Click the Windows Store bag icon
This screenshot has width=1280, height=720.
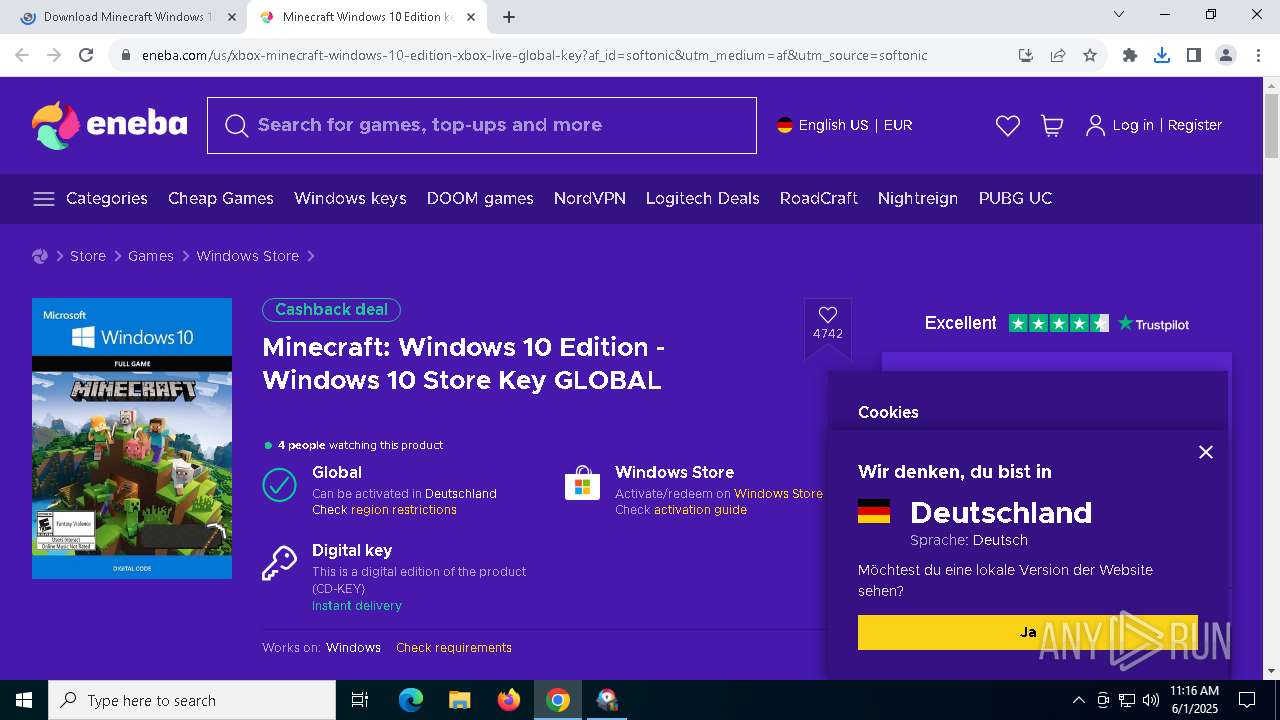(x=582, y=484)
